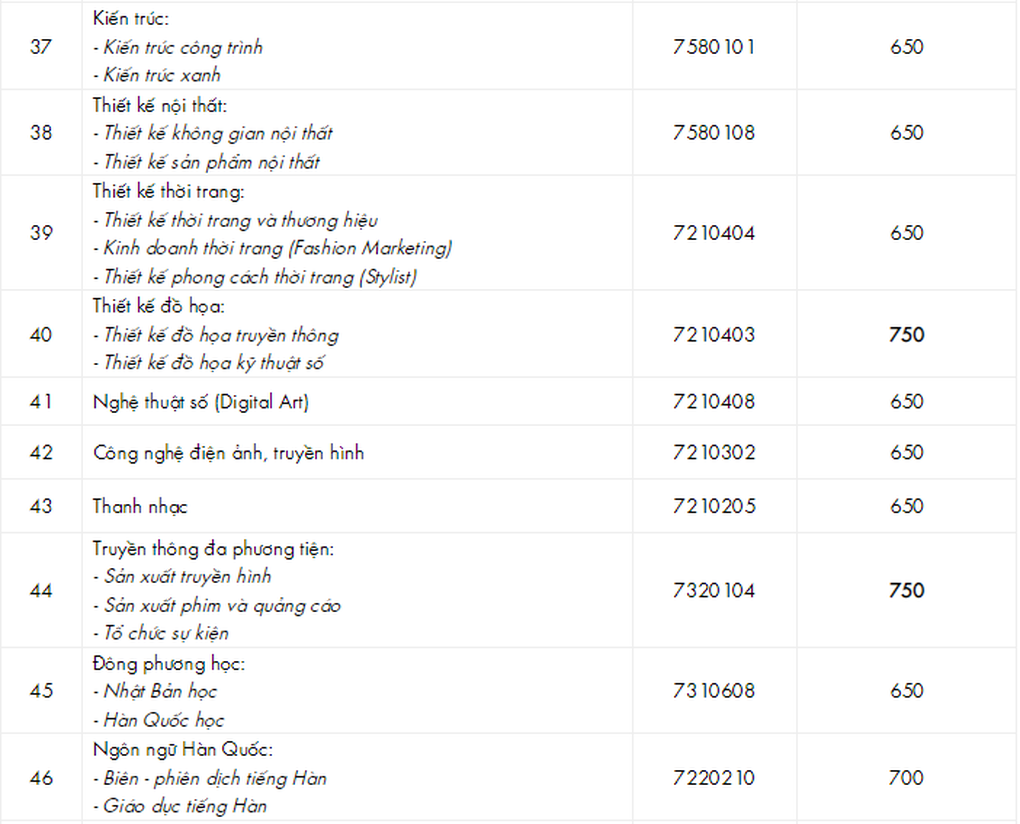Click the Kiến trúc major name
Viewport: 1020px width, 824px height.
click(131, 18)
